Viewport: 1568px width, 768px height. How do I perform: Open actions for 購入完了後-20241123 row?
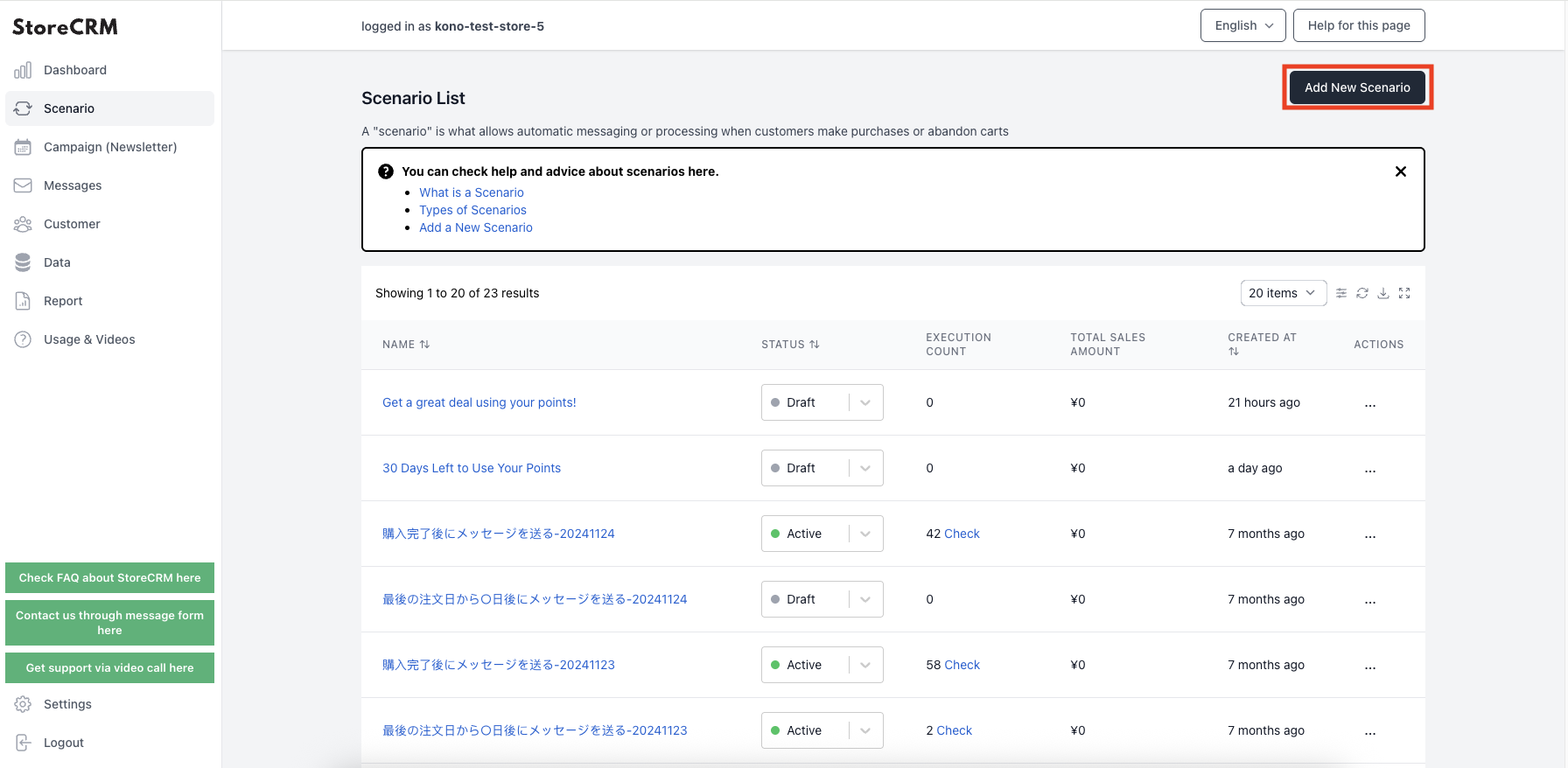1370,667
